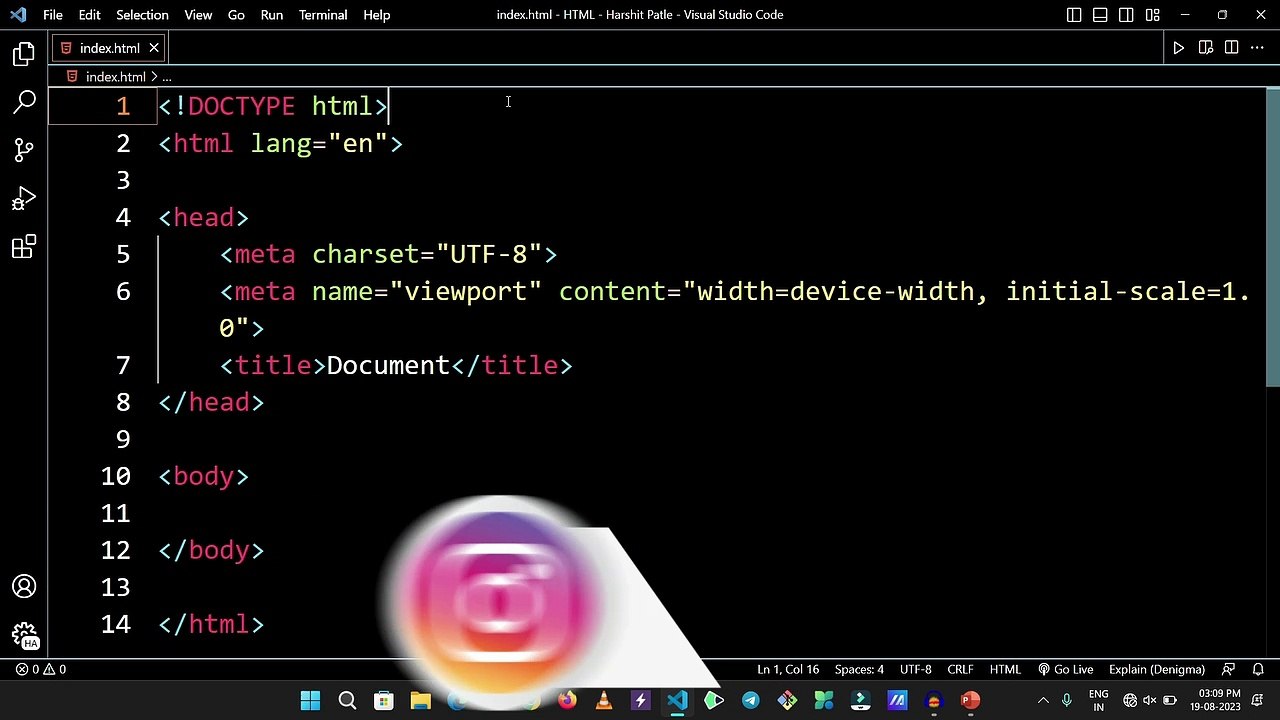Click errors and warnings status indicator
This screenshot has height=720, width=1280.
tap(40, 669)
